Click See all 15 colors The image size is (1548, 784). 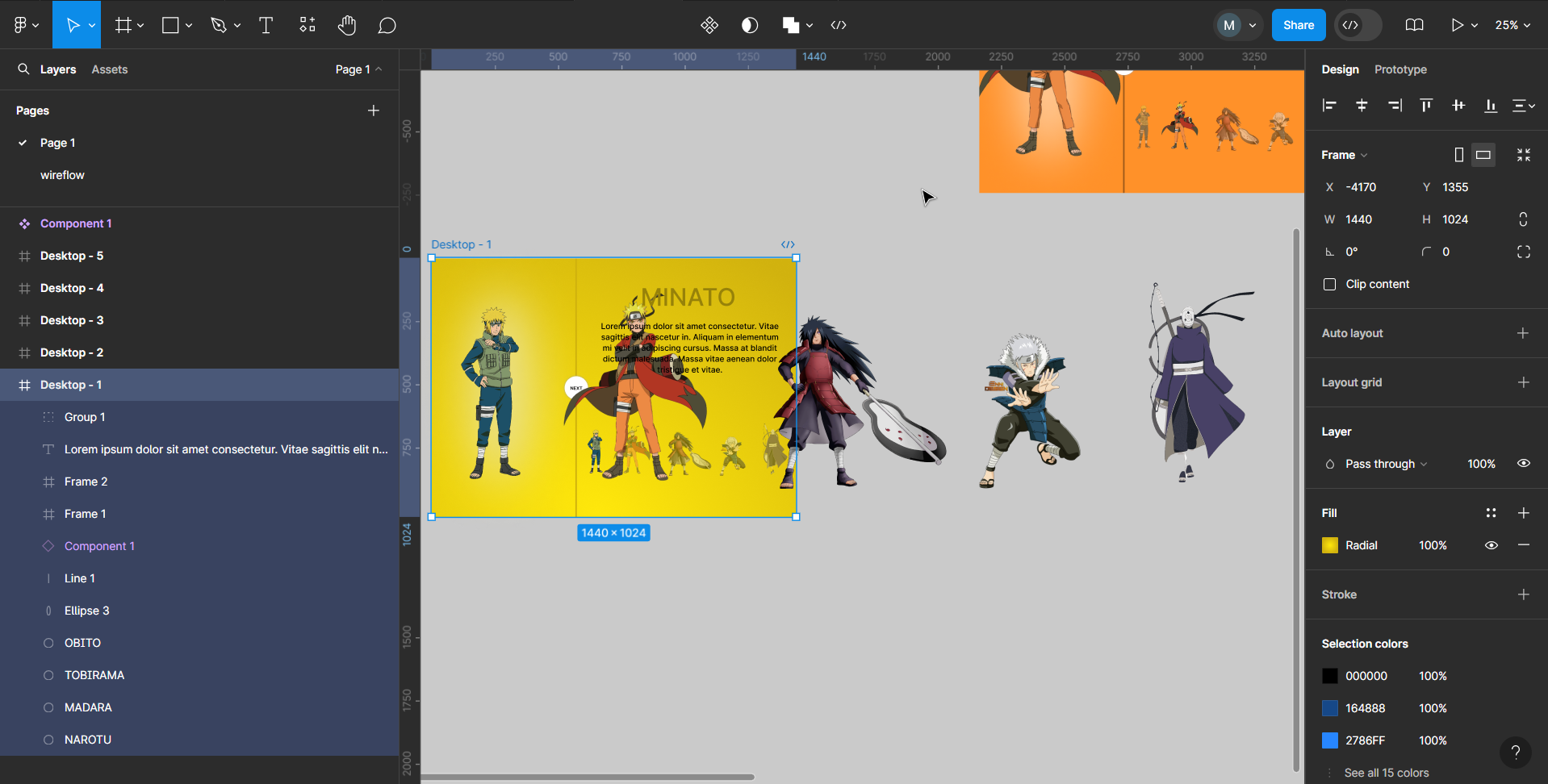(x=1386, y=773)
